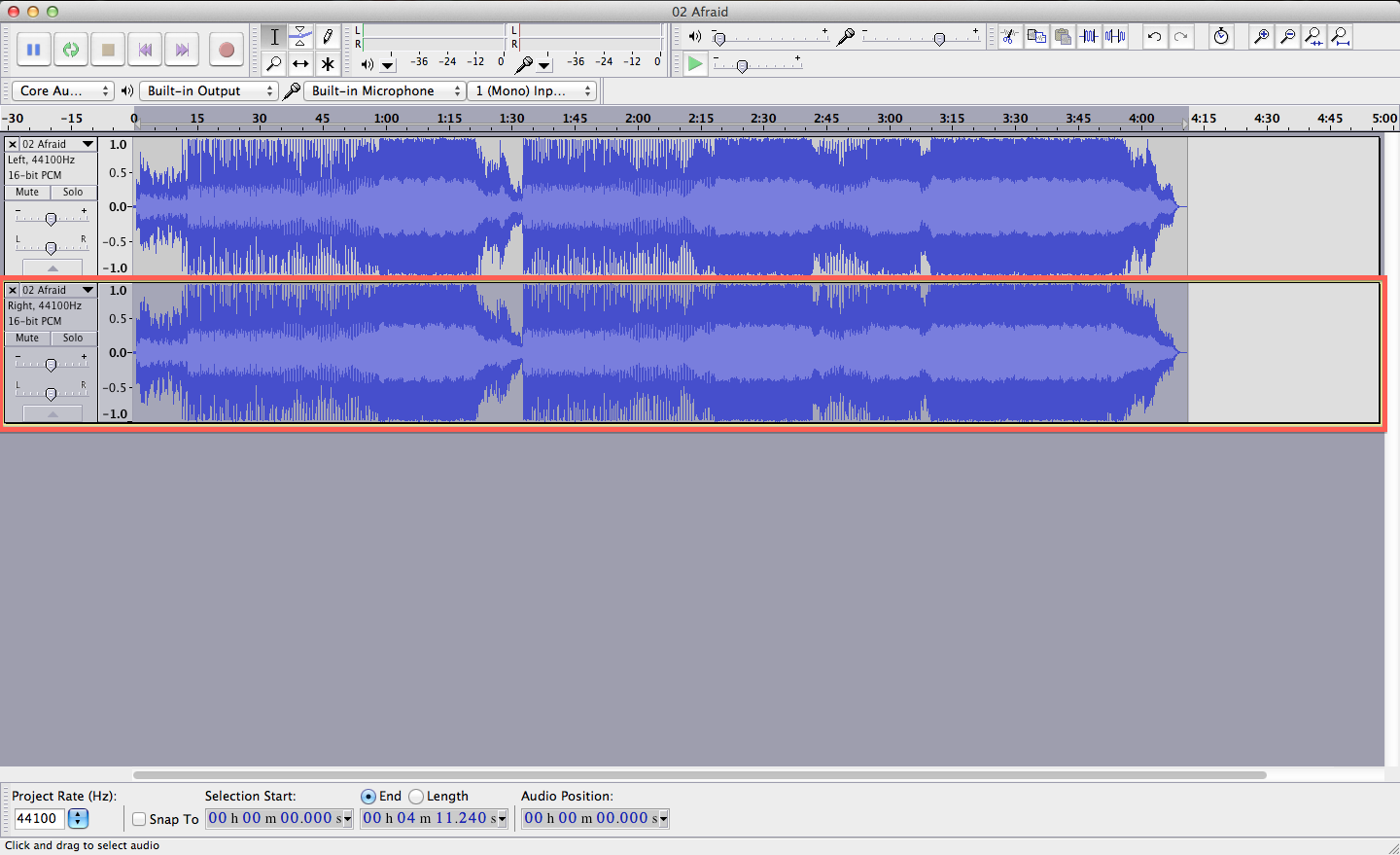Select the Draw tool pencil
This screenshot has height=855, width=1400.
tap(328, 36)
